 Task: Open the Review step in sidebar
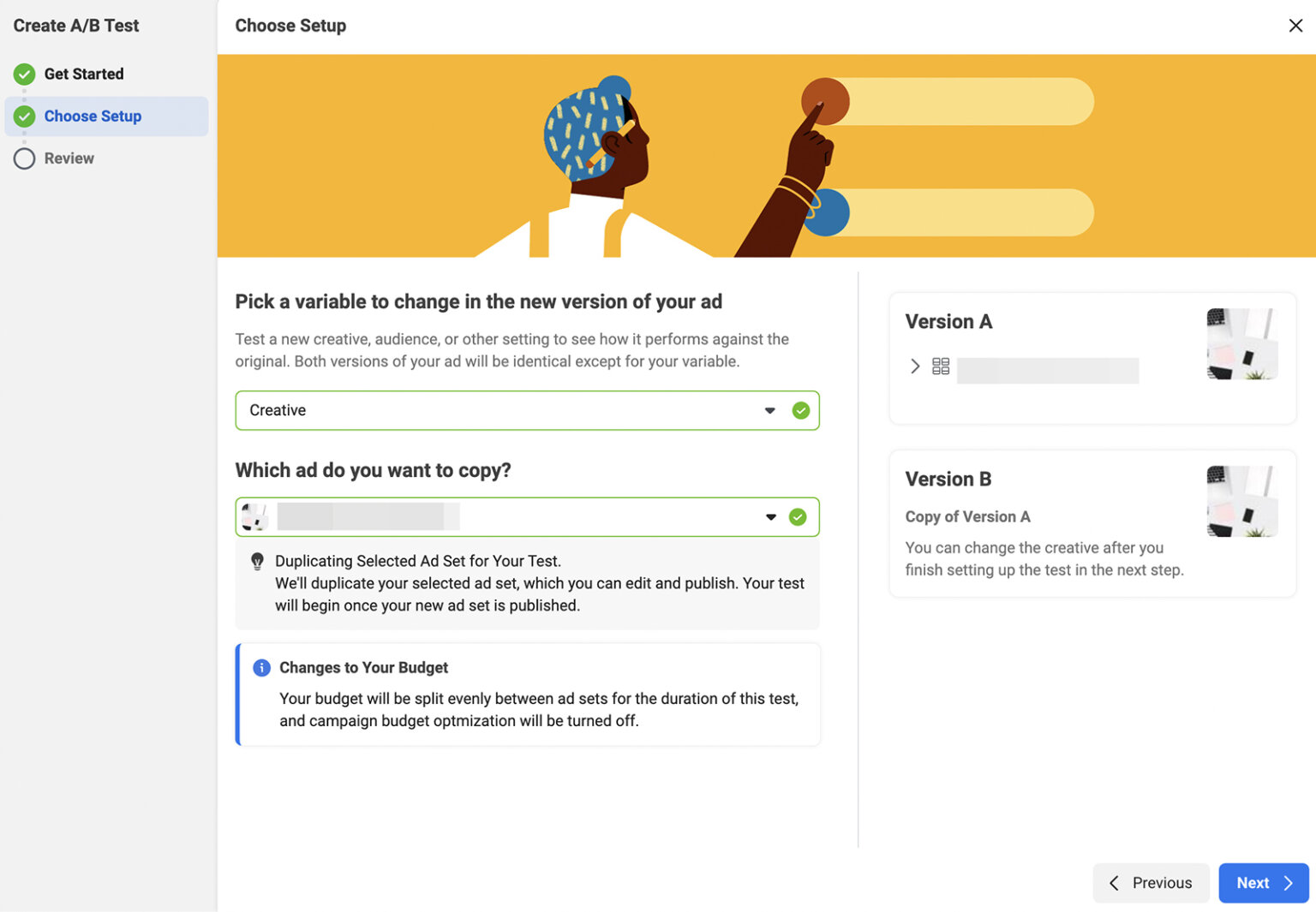[x=69, y=158]
